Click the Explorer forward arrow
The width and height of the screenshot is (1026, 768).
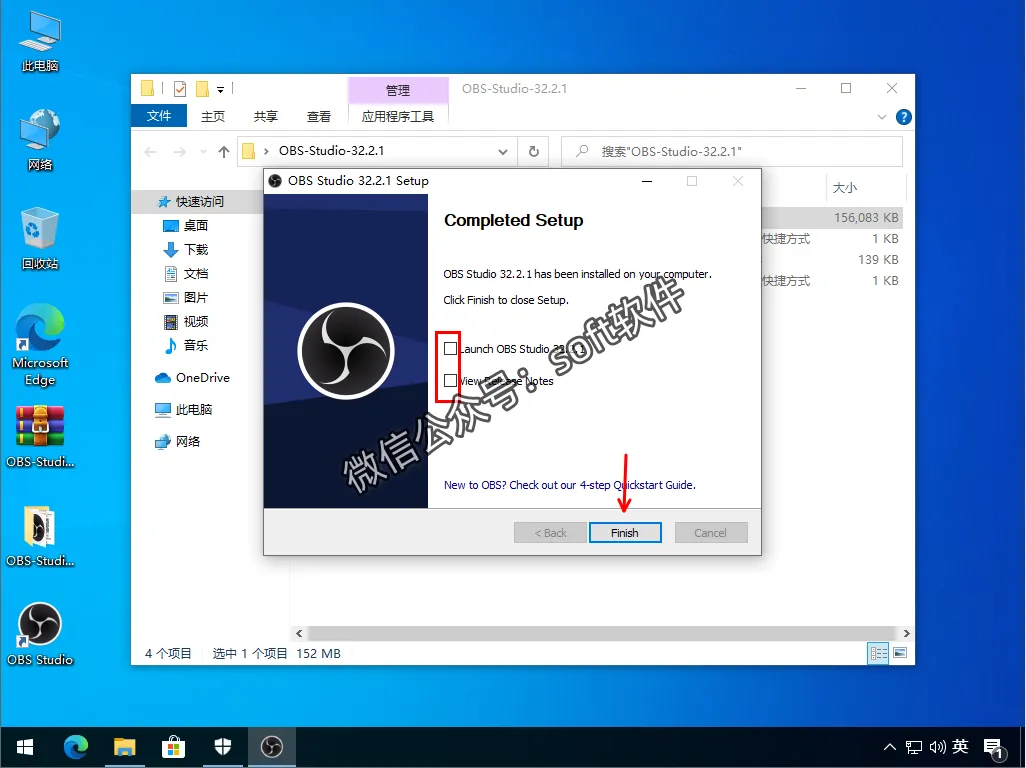pos(179,152)
